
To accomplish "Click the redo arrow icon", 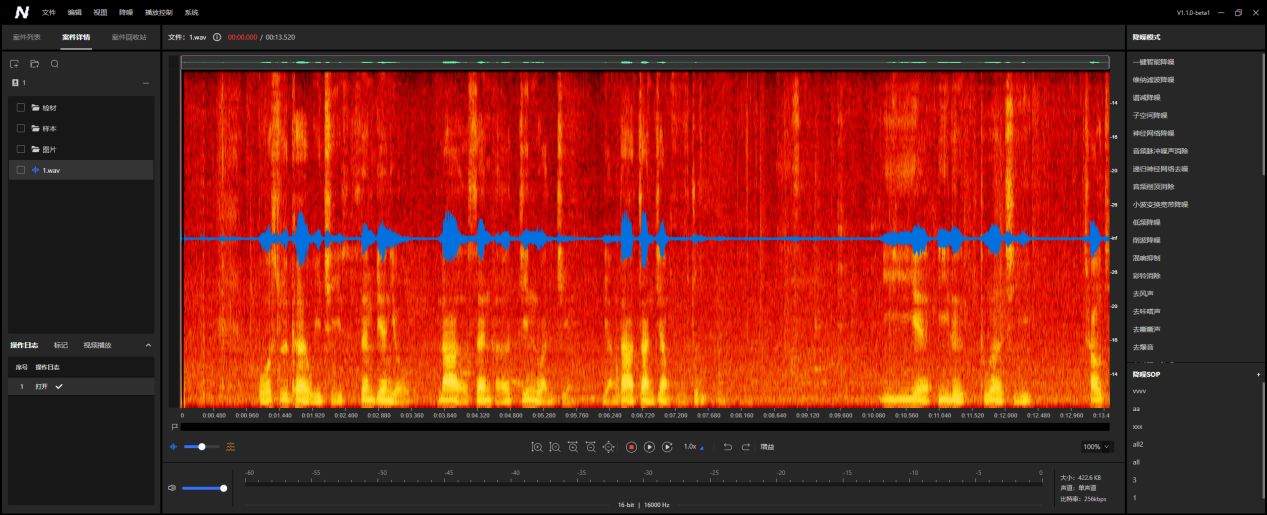I will [x=746, y=447].
